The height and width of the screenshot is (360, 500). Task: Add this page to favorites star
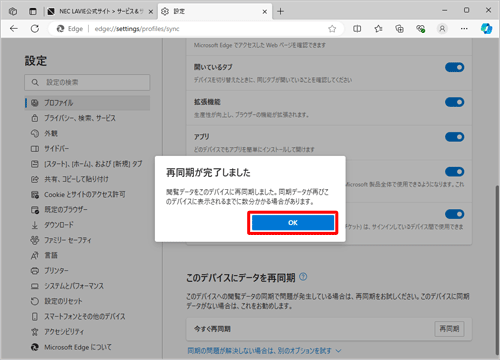tap(332, 29)
